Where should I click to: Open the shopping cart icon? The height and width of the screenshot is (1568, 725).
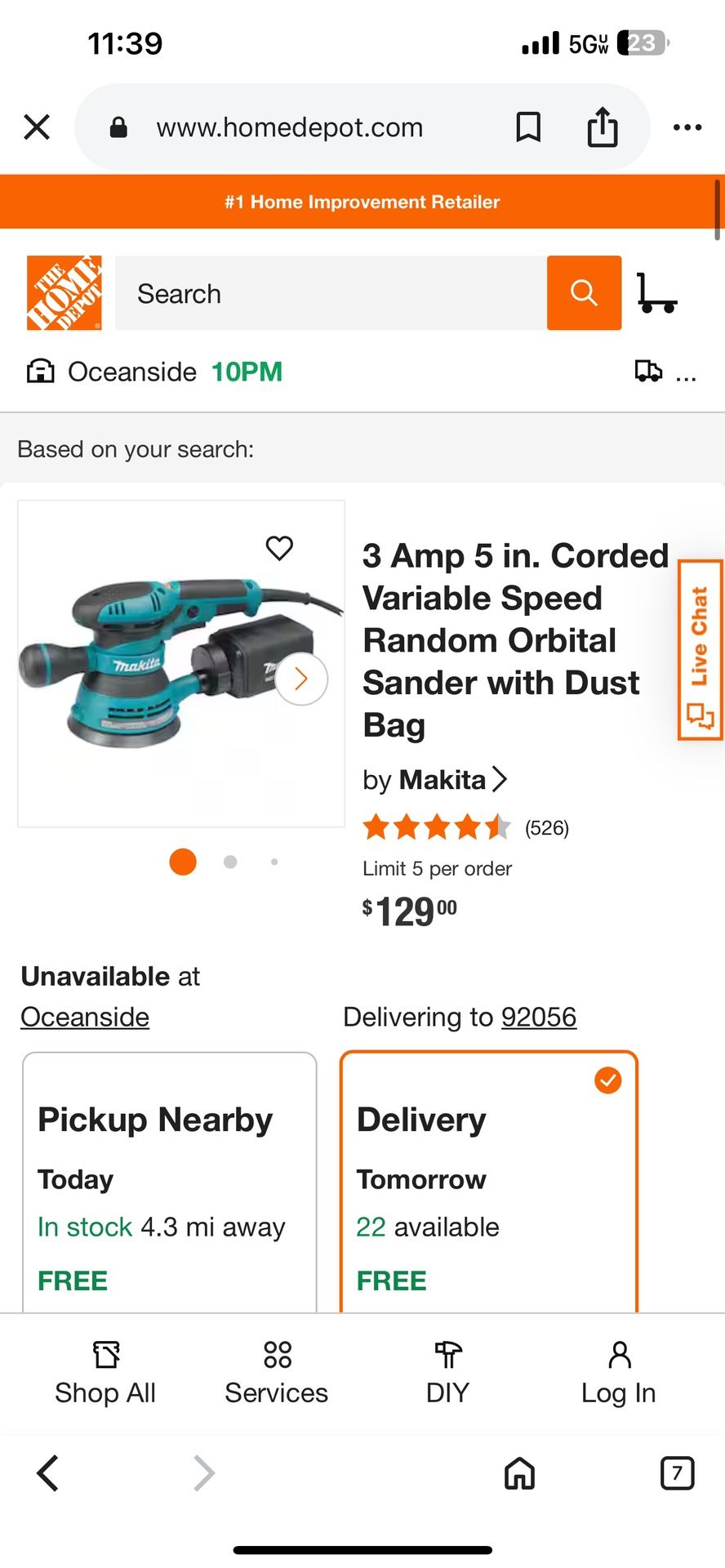click(x=659, y=292)
